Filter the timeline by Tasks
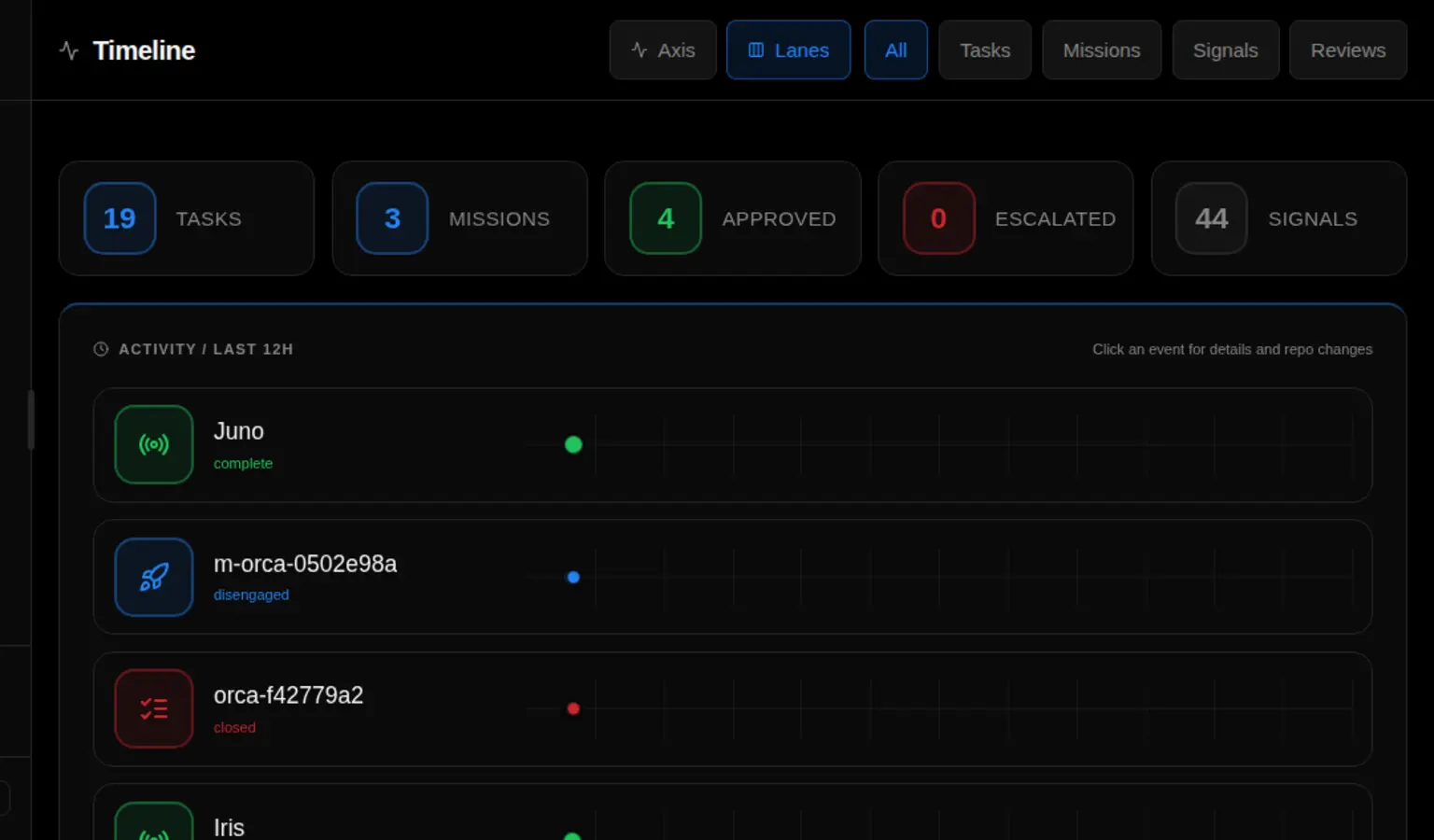This screenshot has height=840, width=1434. (985, 50)
